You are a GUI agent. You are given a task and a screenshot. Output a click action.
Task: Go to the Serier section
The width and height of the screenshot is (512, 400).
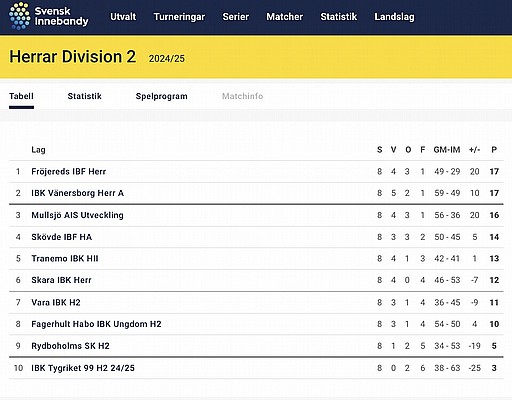click(236, 17)
